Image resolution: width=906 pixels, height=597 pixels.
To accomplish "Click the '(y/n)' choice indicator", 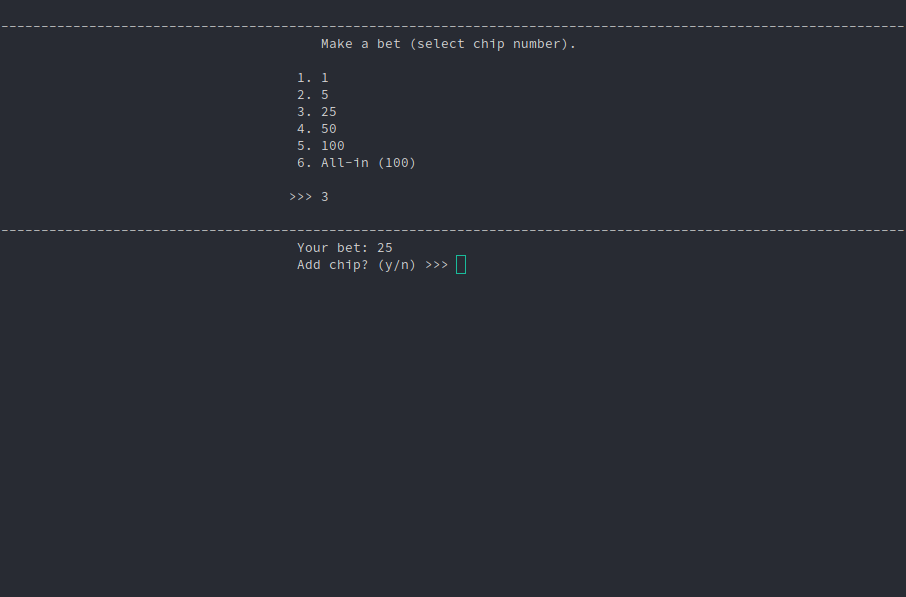I will [397, 264].
